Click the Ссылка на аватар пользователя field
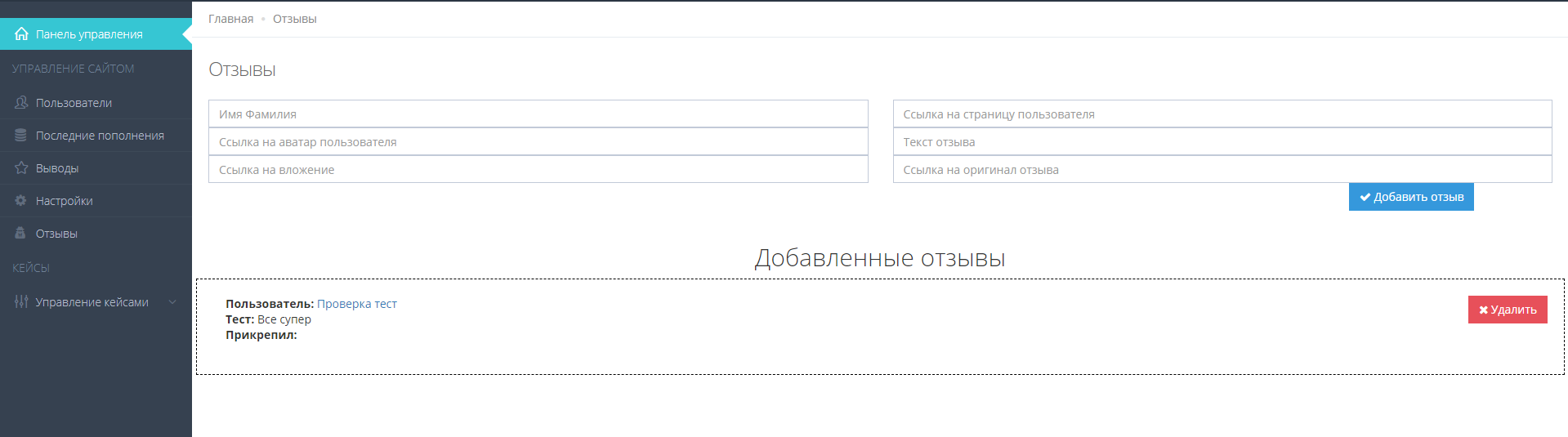Screen dimensions: 1568x437 [x=538, y=142]
